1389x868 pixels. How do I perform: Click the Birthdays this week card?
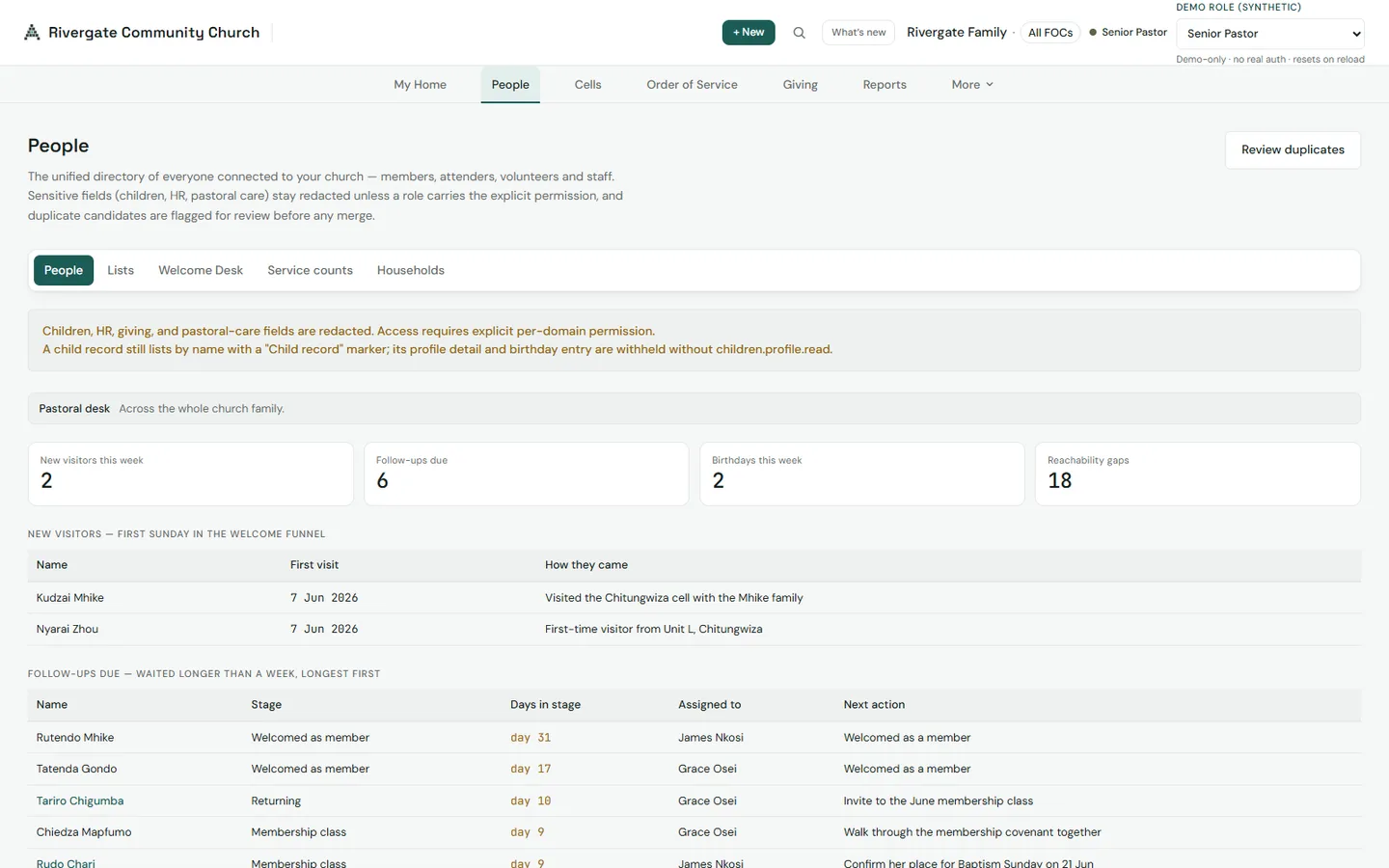click(x=862, y=474)
